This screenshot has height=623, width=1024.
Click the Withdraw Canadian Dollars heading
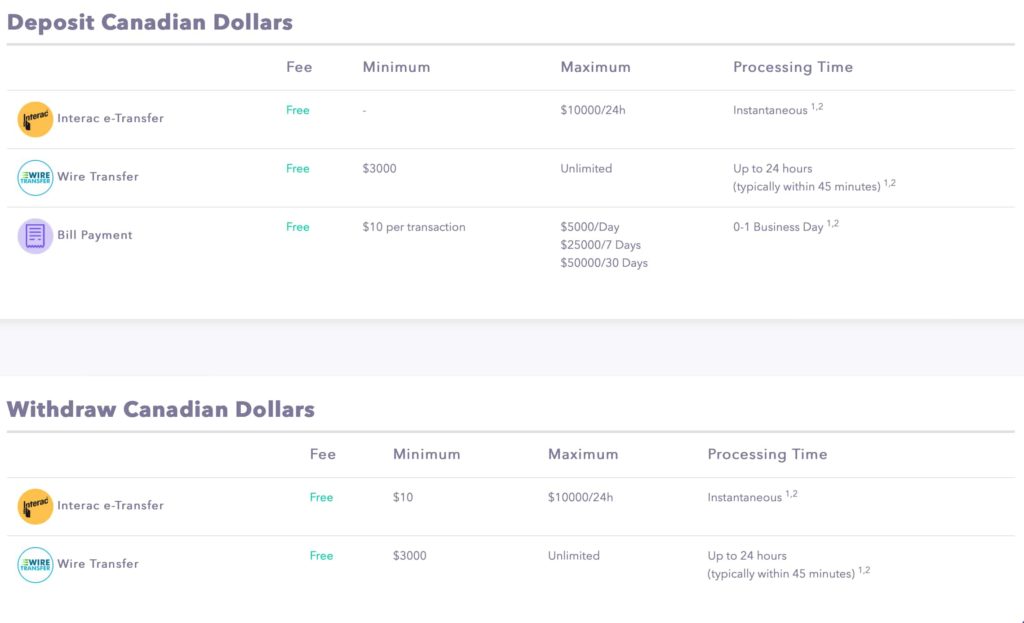point(161,409)
